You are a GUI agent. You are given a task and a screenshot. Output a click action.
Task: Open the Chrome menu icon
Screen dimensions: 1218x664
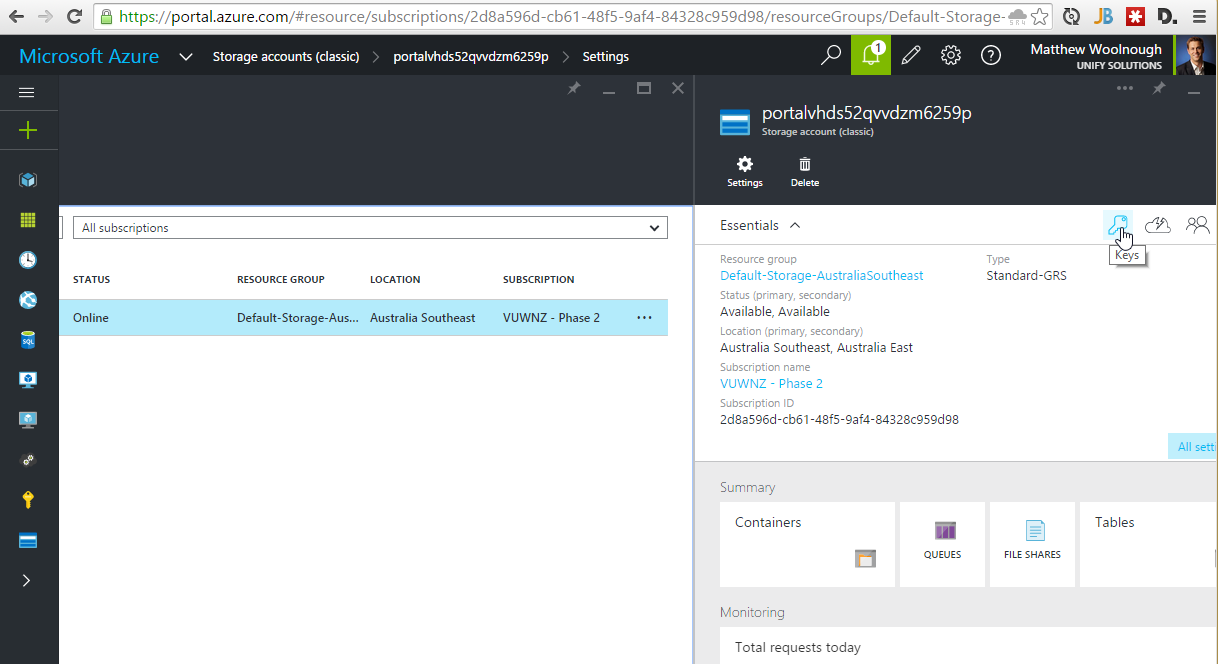[1199, 16]
